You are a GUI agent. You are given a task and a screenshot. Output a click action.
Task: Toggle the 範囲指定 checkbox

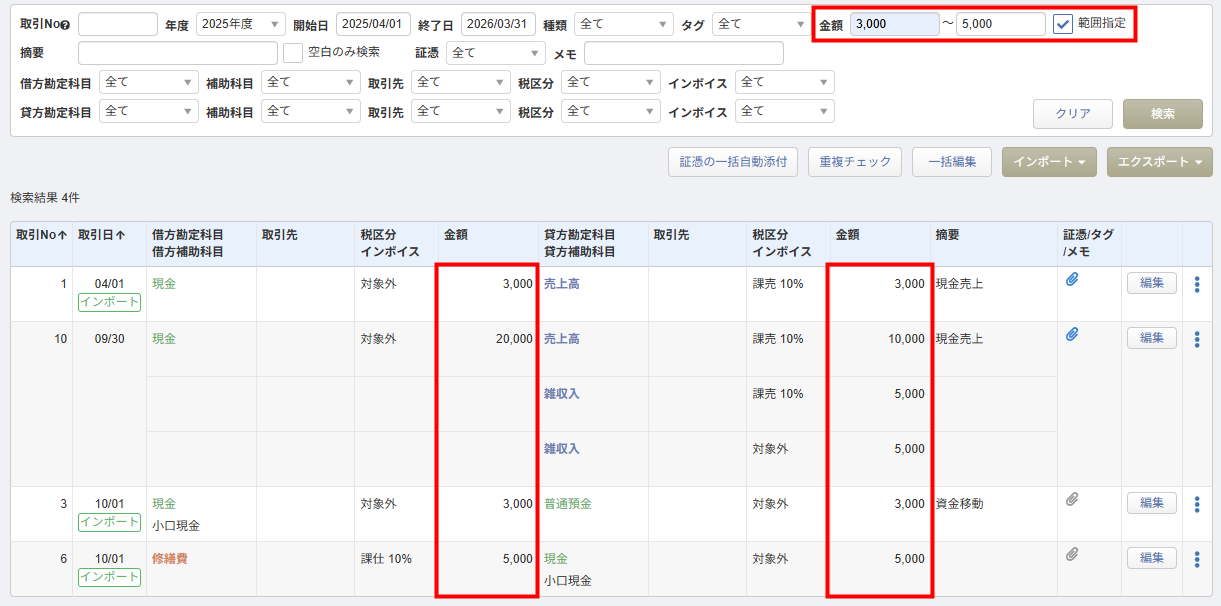(1063, 23)
